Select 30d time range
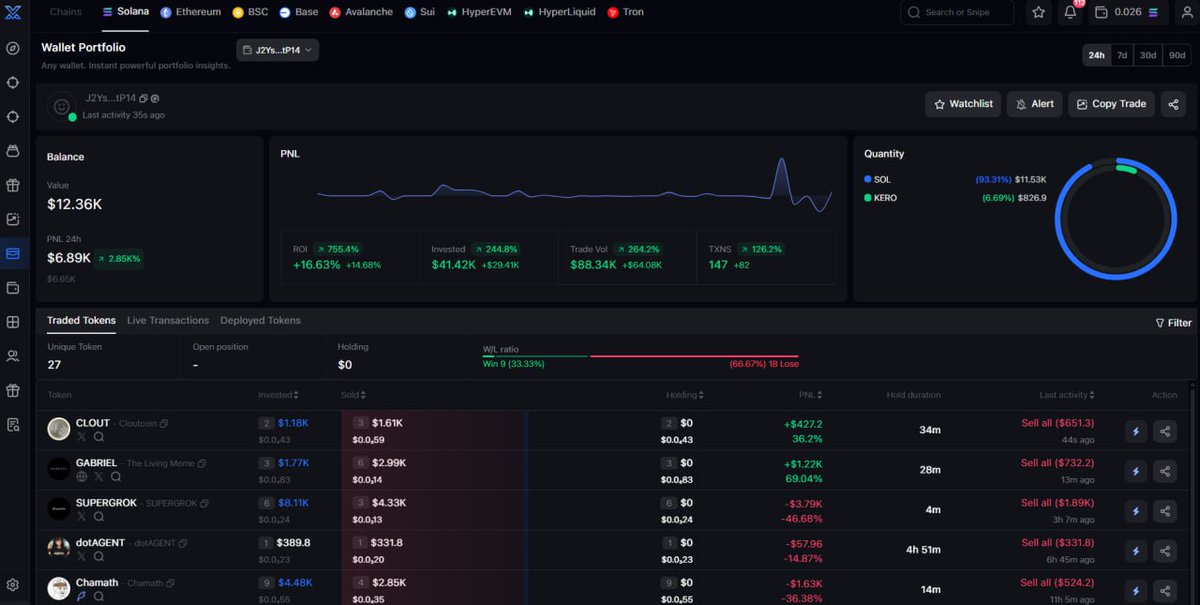This screenshot has width=1200, height=605. tap(1147, 55)
